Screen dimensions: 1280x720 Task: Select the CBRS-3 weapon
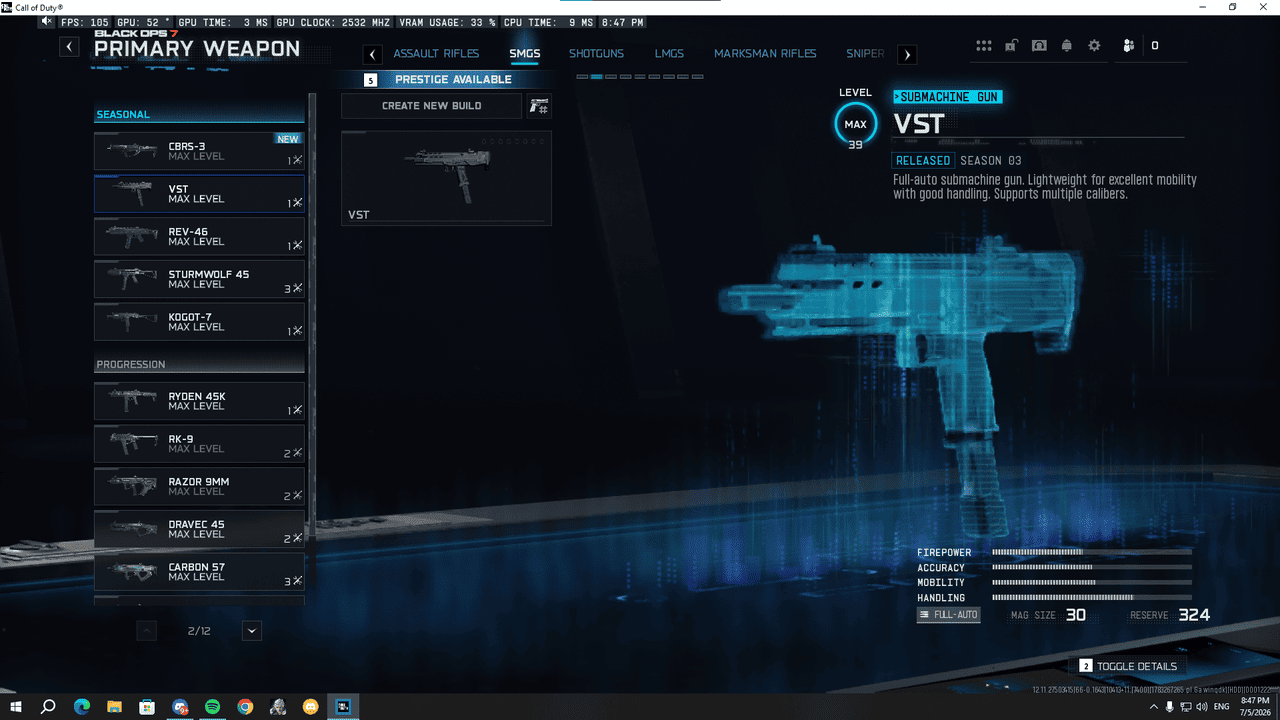click(199, 151)
